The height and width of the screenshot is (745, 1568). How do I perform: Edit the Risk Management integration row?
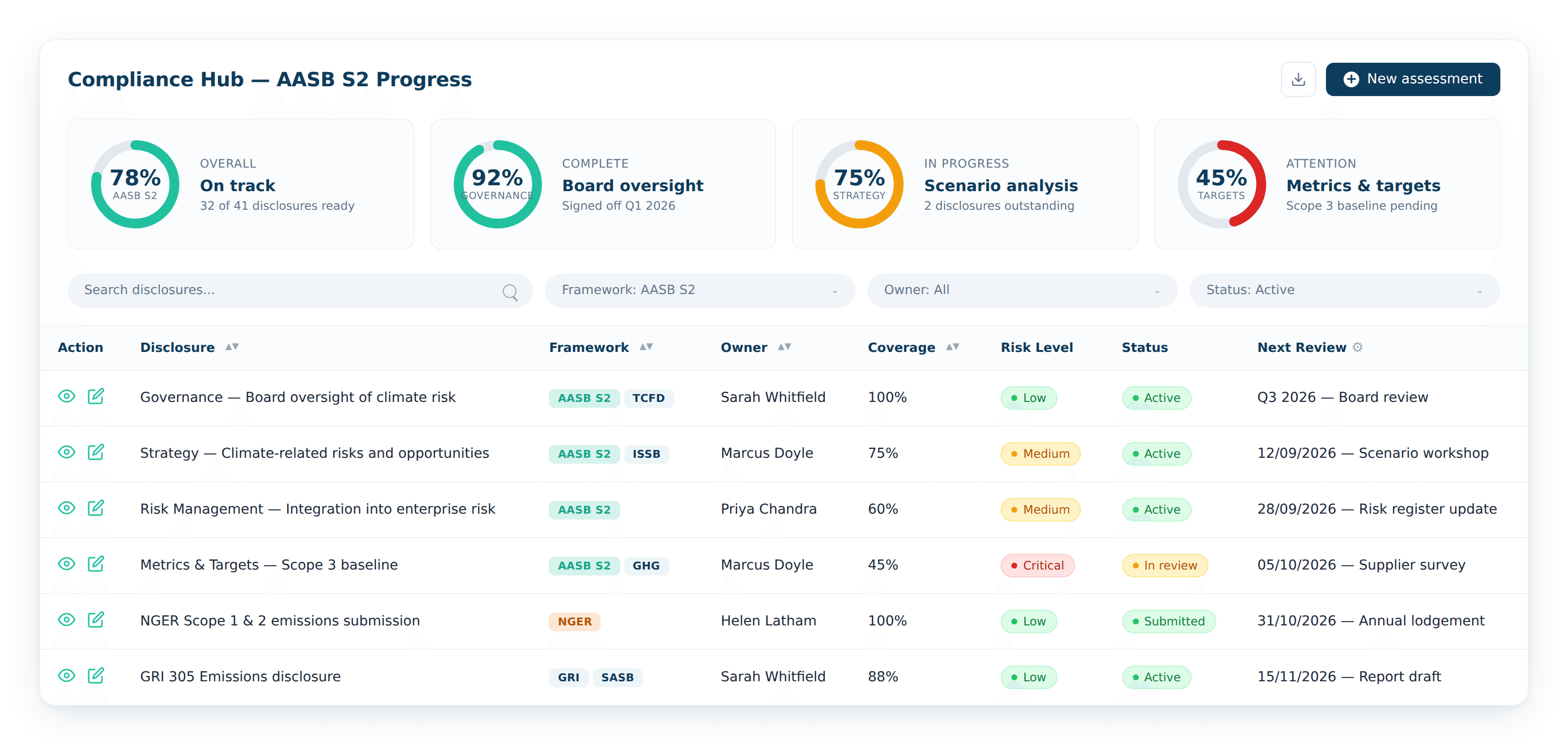pyautogui.click(x=96, y=508)
